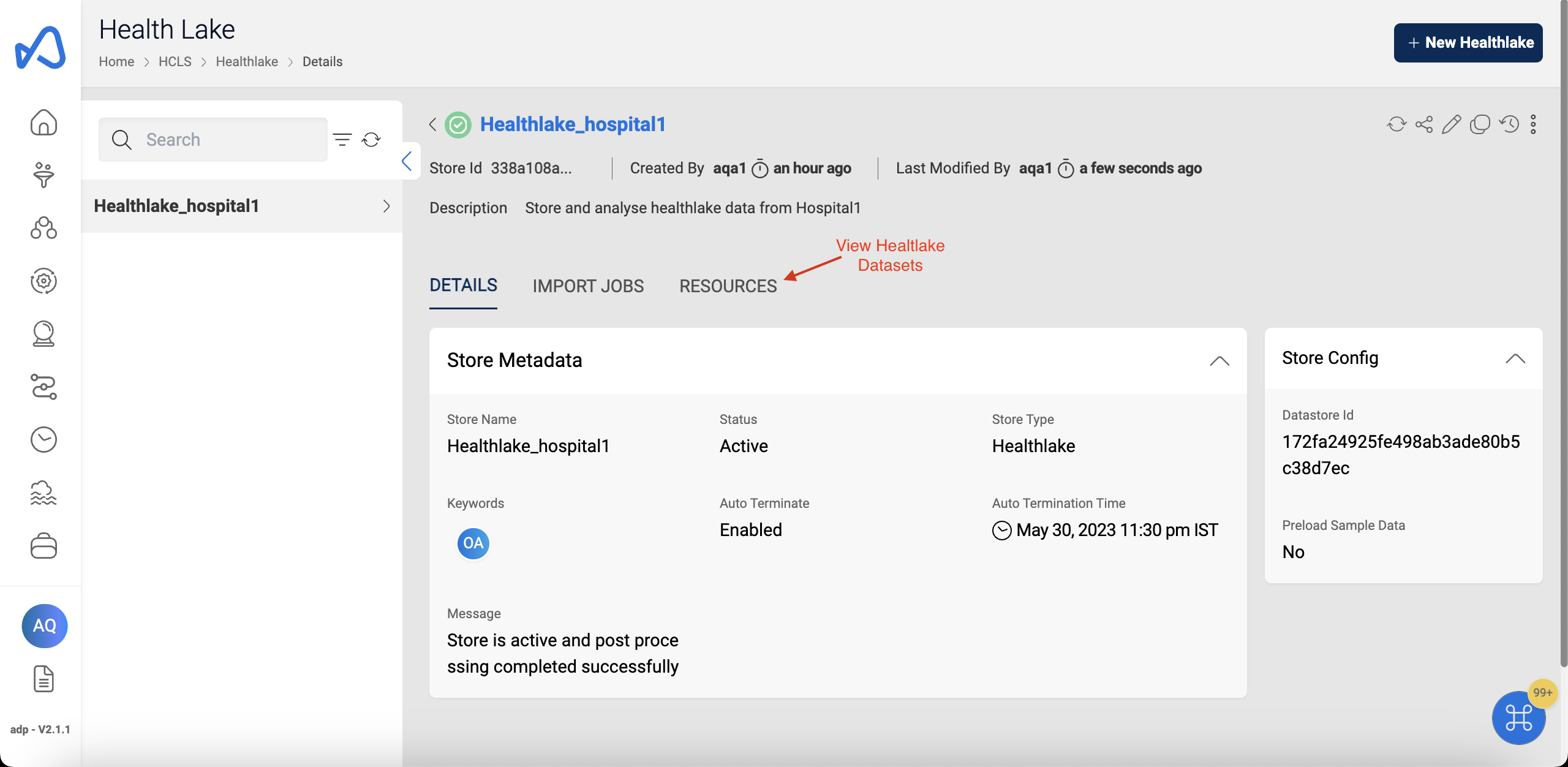Image resolution: width=1568 pixels, height=767 pixels.
Task: Open the list filter icon
Action: (x=342, y=140)
